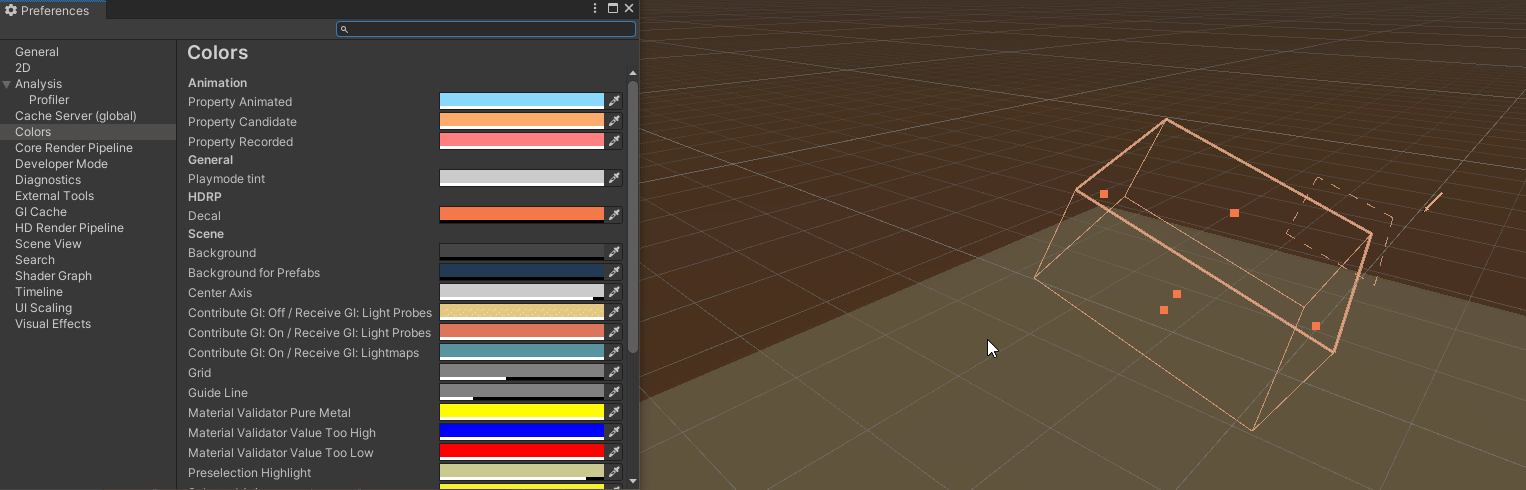Edit the Material Validator Value Too High color

(521, 432)
